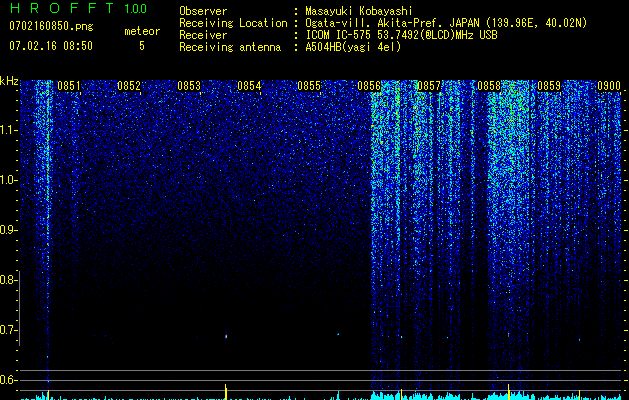Screen dimensions: 629x400
Task: Click the 0858 time marker
Action: tap(489, 86)
